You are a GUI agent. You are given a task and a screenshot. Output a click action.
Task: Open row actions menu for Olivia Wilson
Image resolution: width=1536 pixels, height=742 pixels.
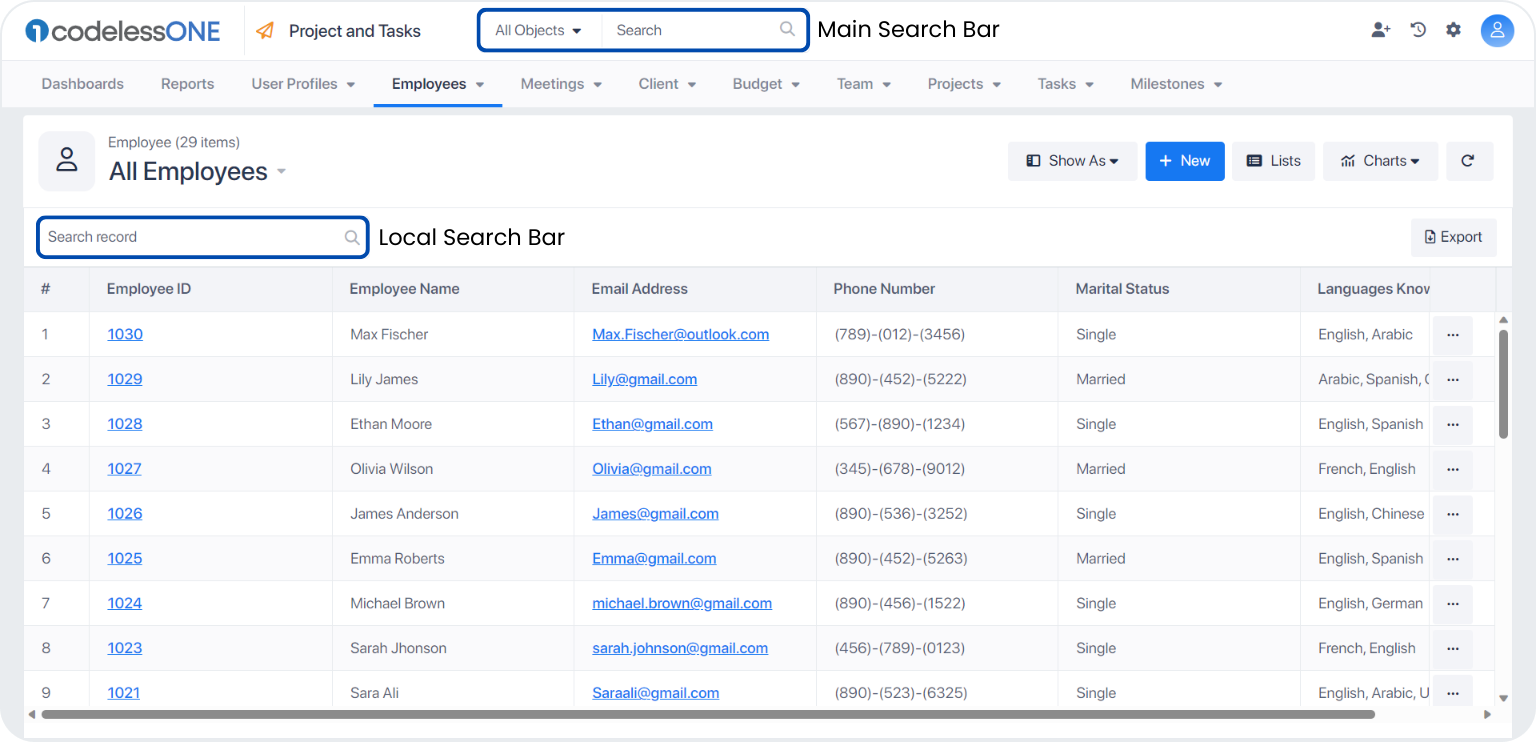click(x=1453, y=469)
